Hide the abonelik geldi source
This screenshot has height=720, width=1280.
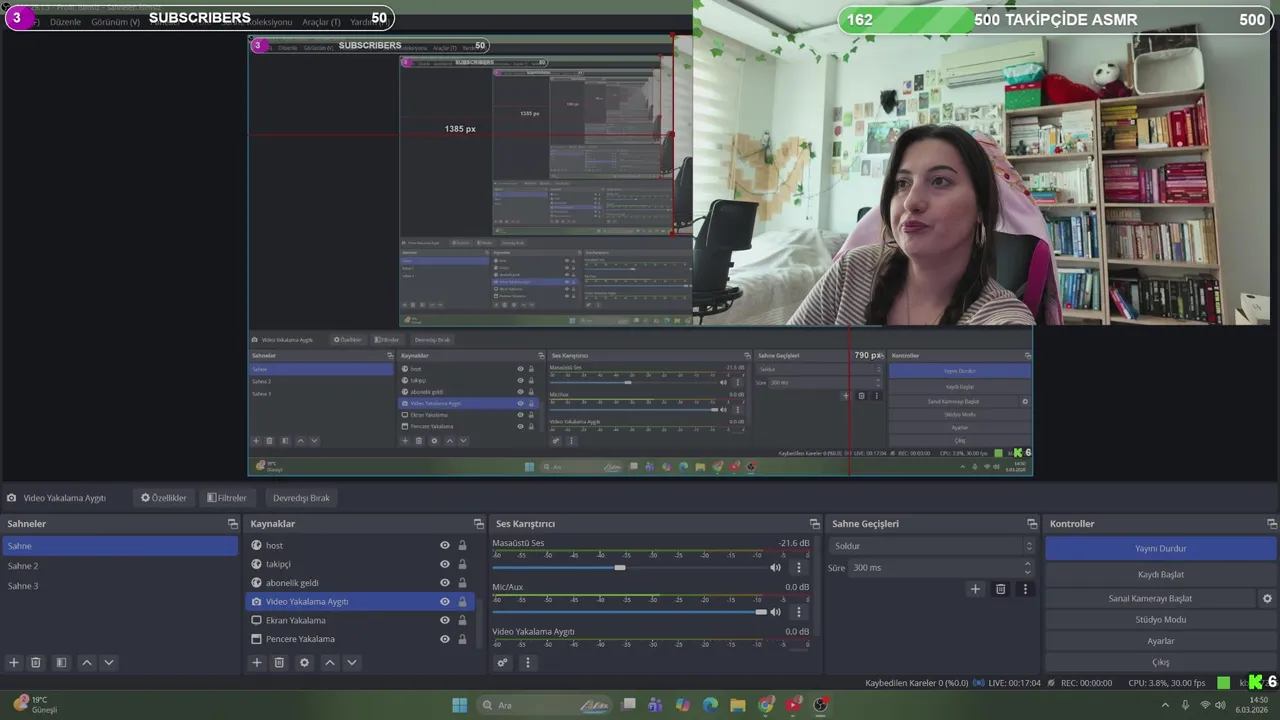[x=445, y=583]
